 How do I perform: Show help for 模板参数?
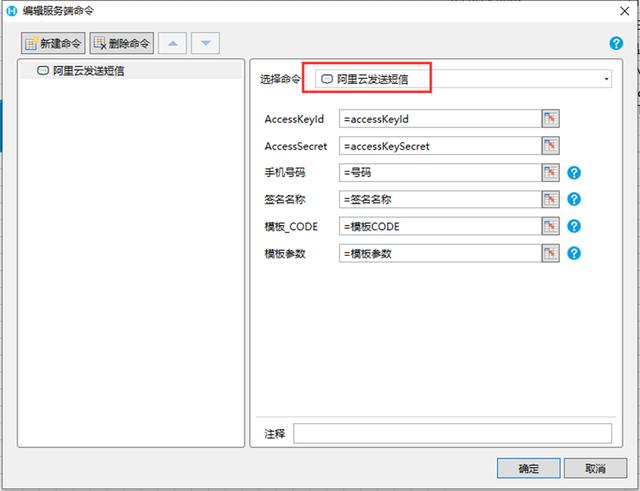(x=574, y=253)
